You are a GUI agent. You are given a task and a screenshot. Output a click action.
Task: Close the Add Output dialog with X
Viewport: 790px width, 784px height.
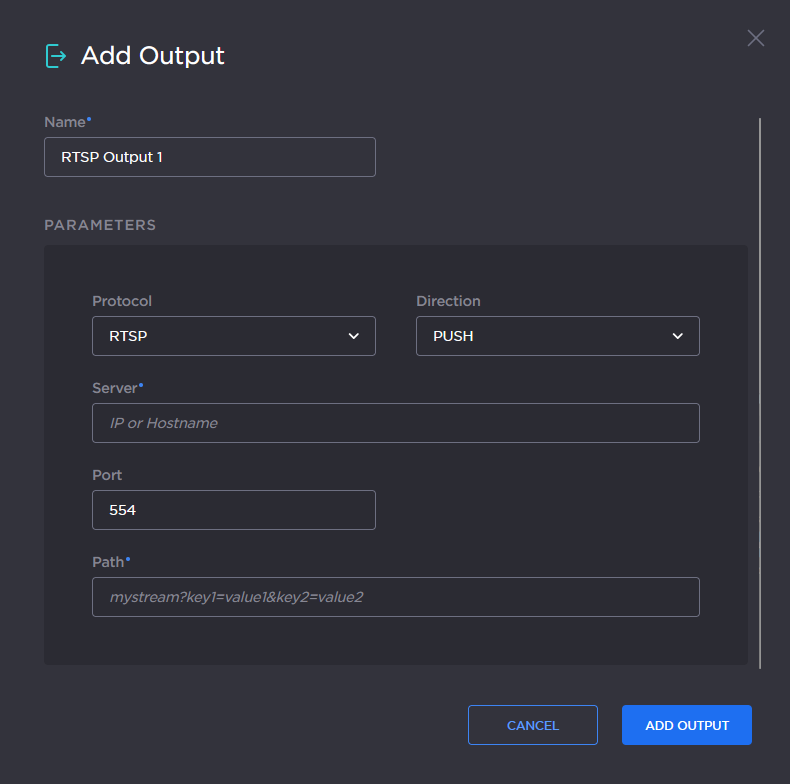pyautogui.click(x=755, y=38)
